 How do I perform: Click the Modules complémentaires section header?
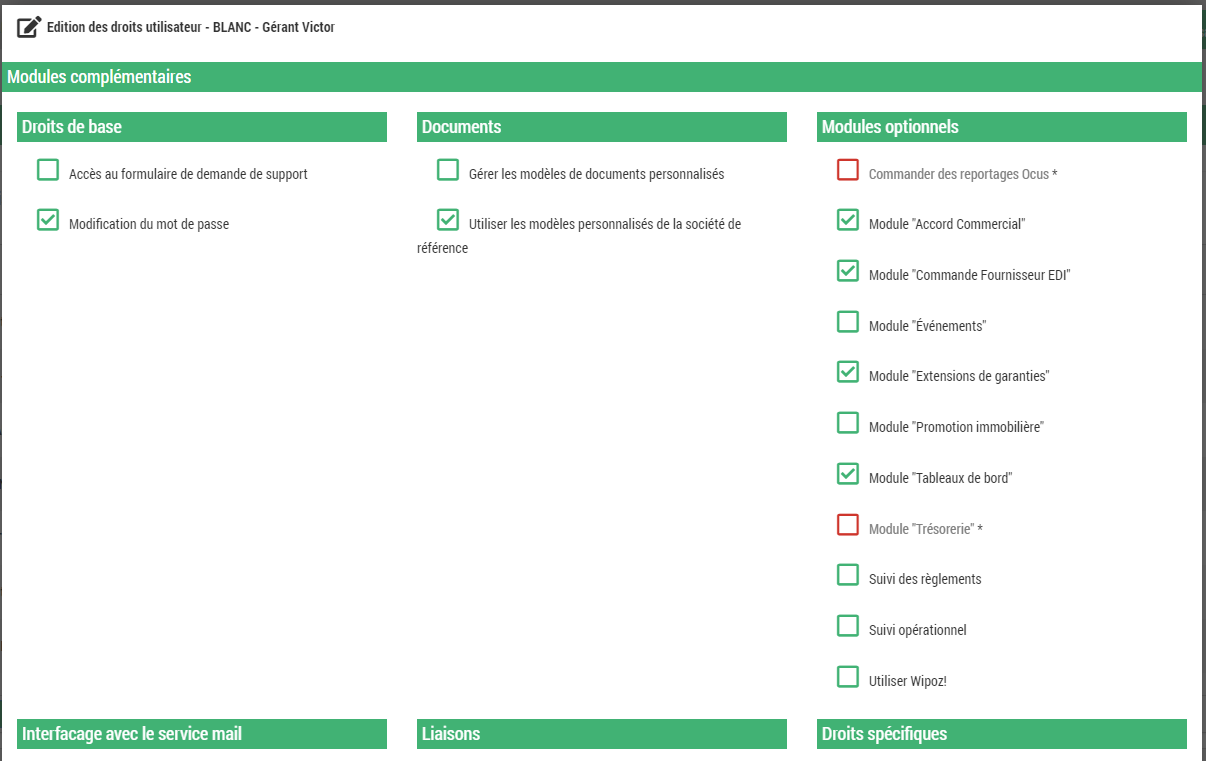click(x=98, y=77)
